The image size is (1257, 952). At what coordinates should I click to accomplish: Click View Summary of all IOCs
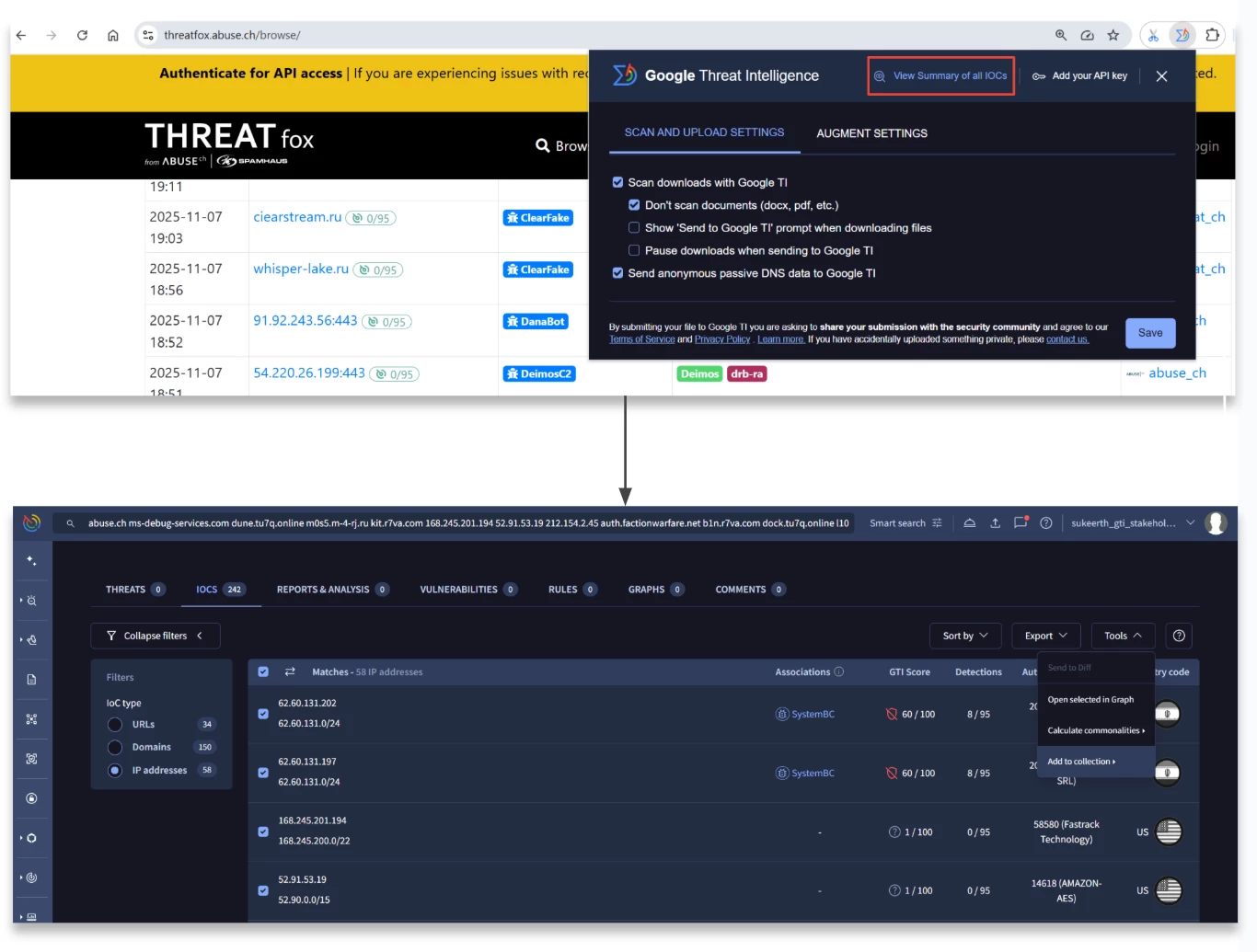tap(940, 75)
